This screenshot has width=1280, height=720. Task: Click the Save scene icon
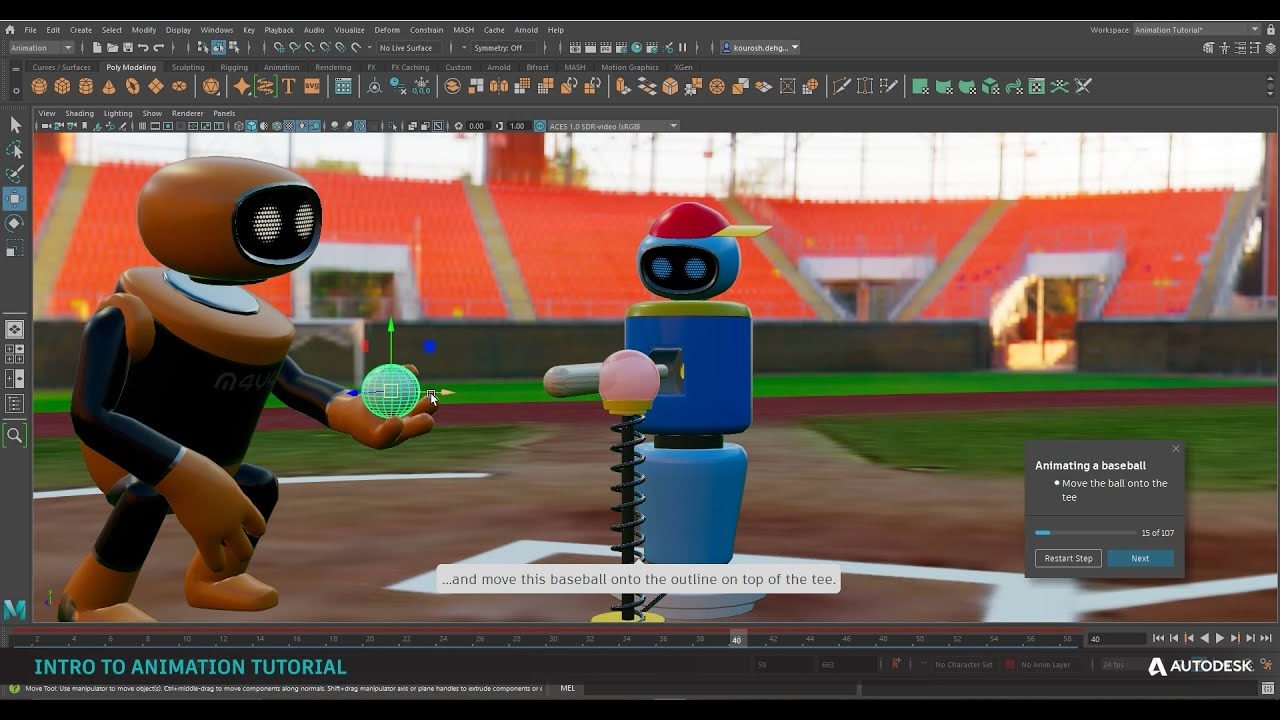coord(127,48)
